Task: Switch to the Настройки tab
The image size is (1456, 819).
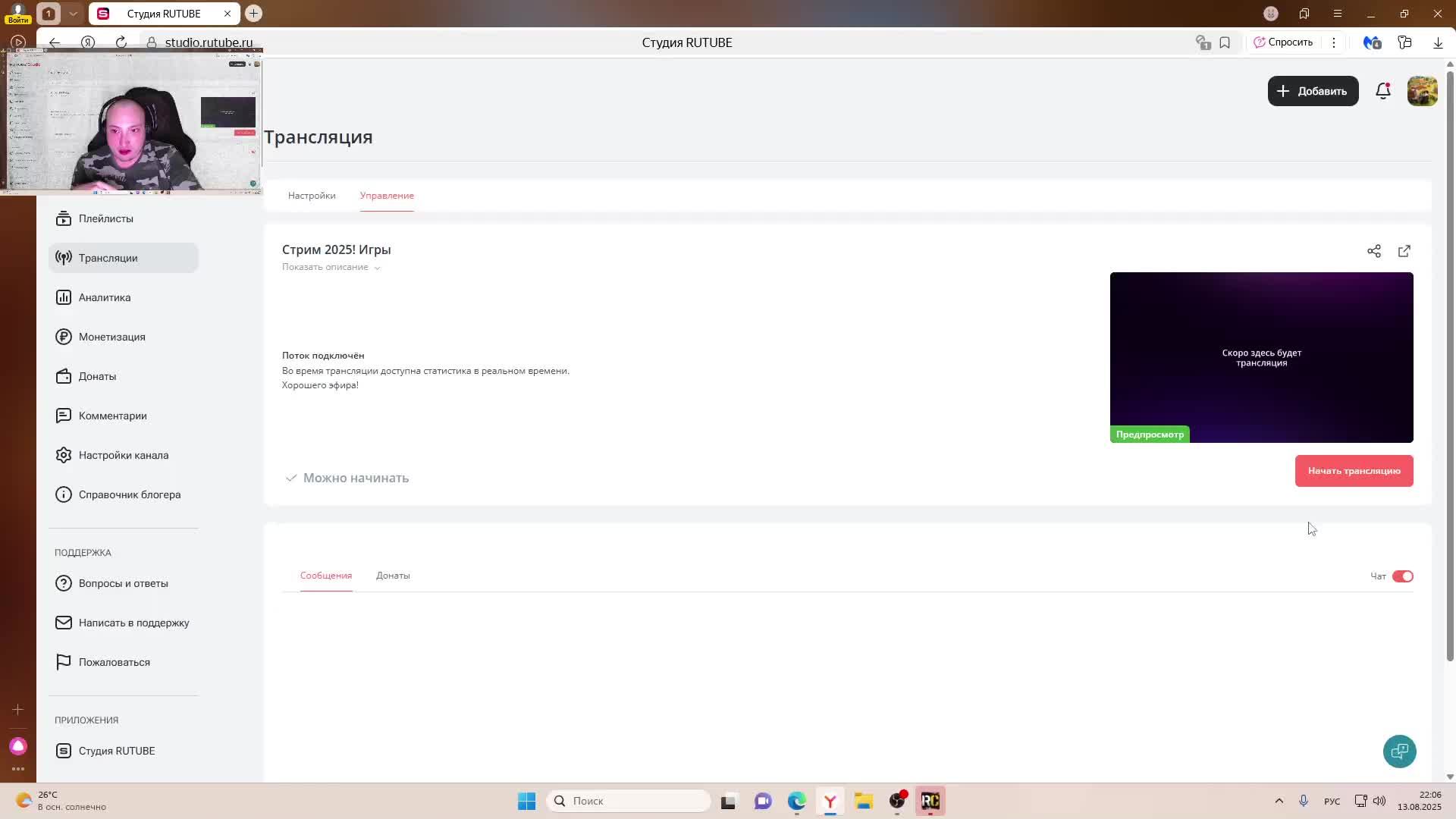Action: coord(312,196)
